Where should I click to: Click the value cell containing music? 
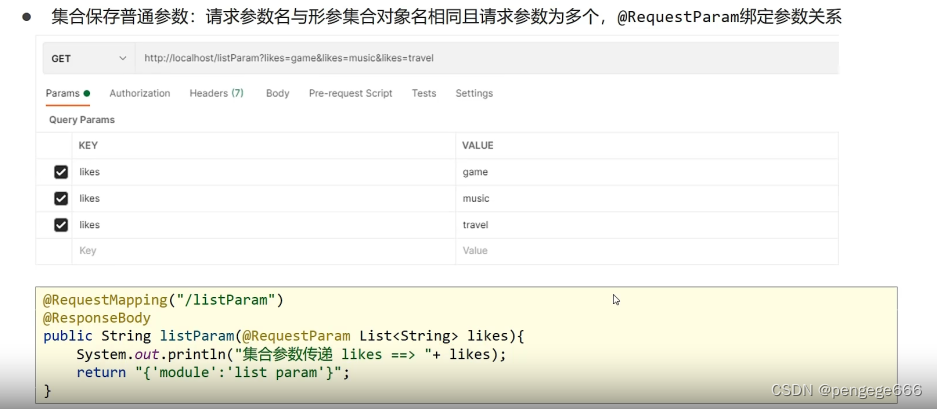[x=647, y=199]
